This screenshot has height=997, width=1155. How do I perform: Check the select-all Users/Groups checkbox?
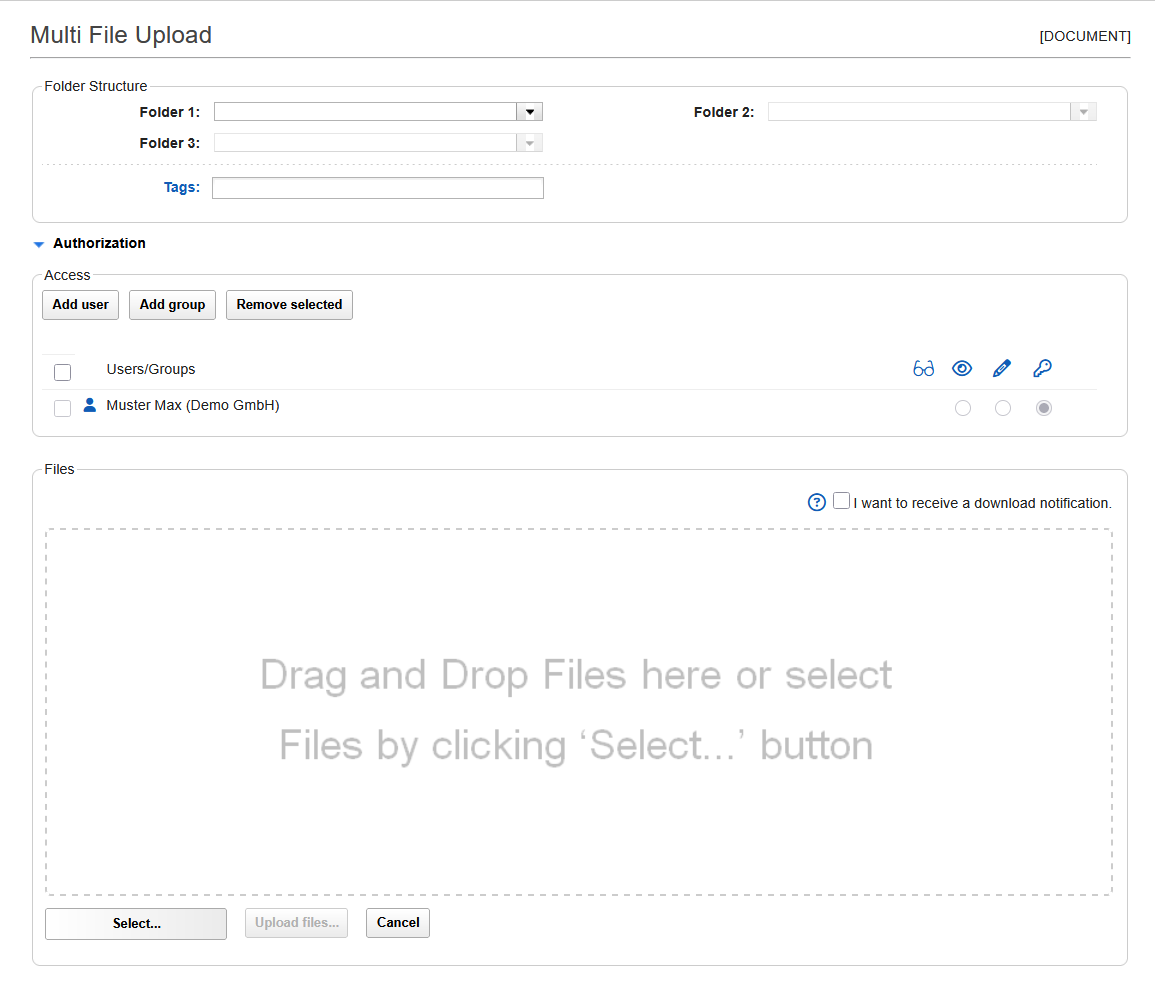62,372
